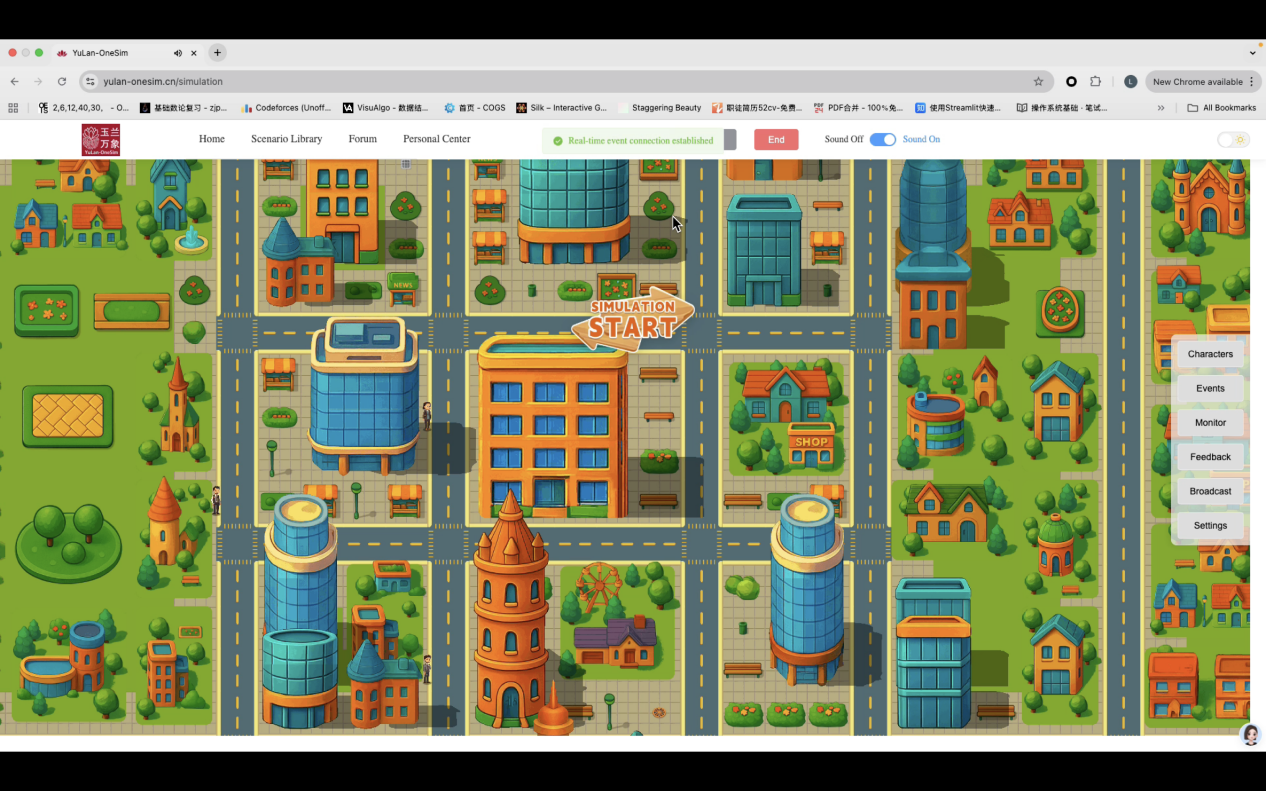Click the YuLan-OneSim logo
1266x791 pixels.
click(100, 140)
